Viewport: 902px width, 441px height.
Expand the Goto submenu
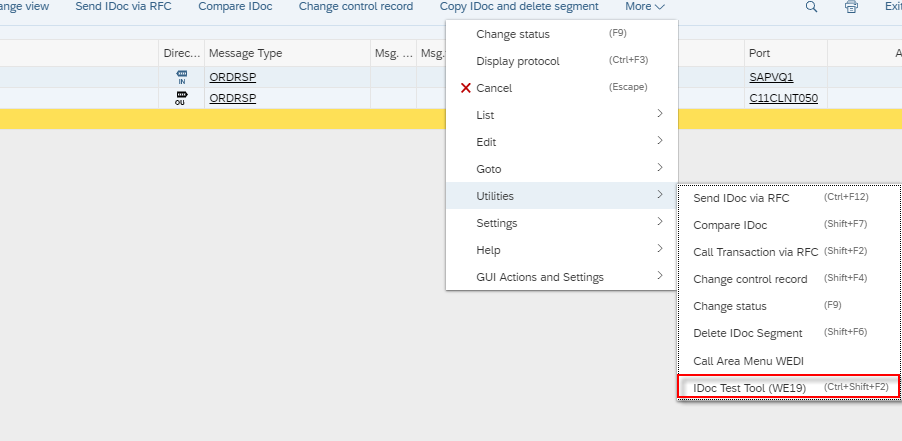click(x=561, y=169)
